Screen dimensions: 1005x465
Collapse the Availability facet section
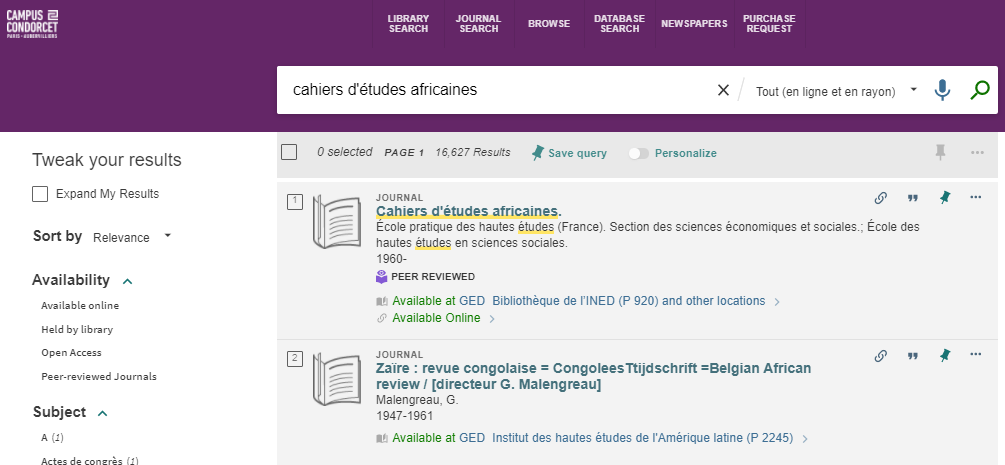[x=127, y=281]
